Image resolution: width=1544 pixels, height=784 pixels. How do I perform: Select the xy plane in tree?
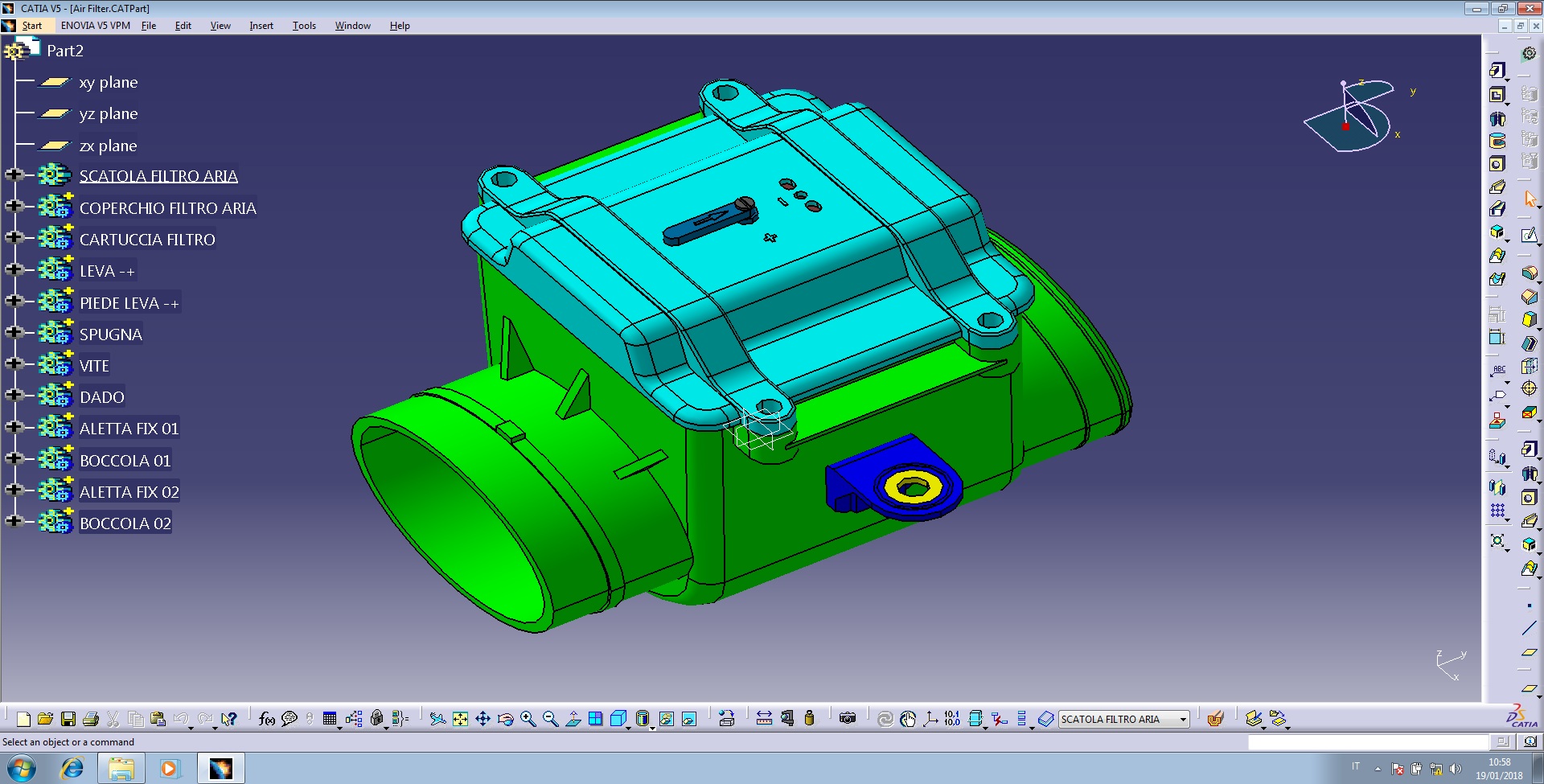(x=109, y=82)
